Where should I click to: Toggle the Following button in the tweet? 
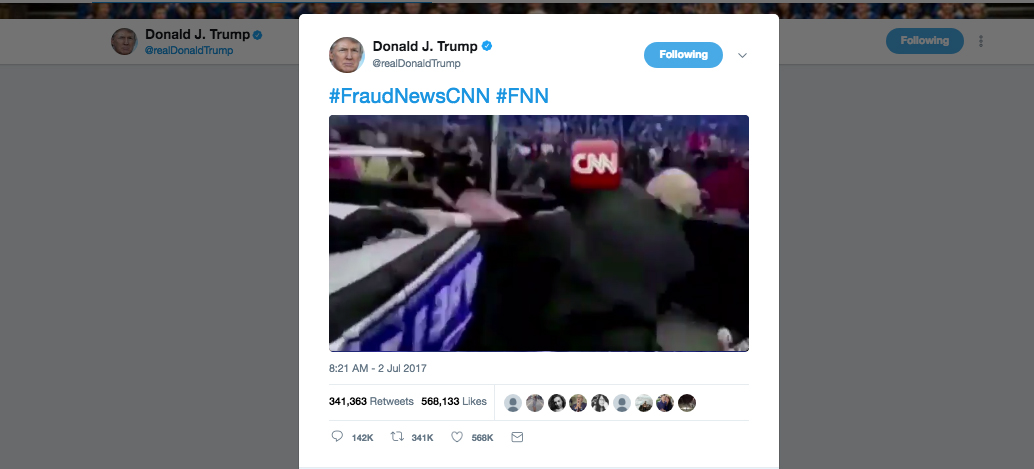tap(683, 55)
